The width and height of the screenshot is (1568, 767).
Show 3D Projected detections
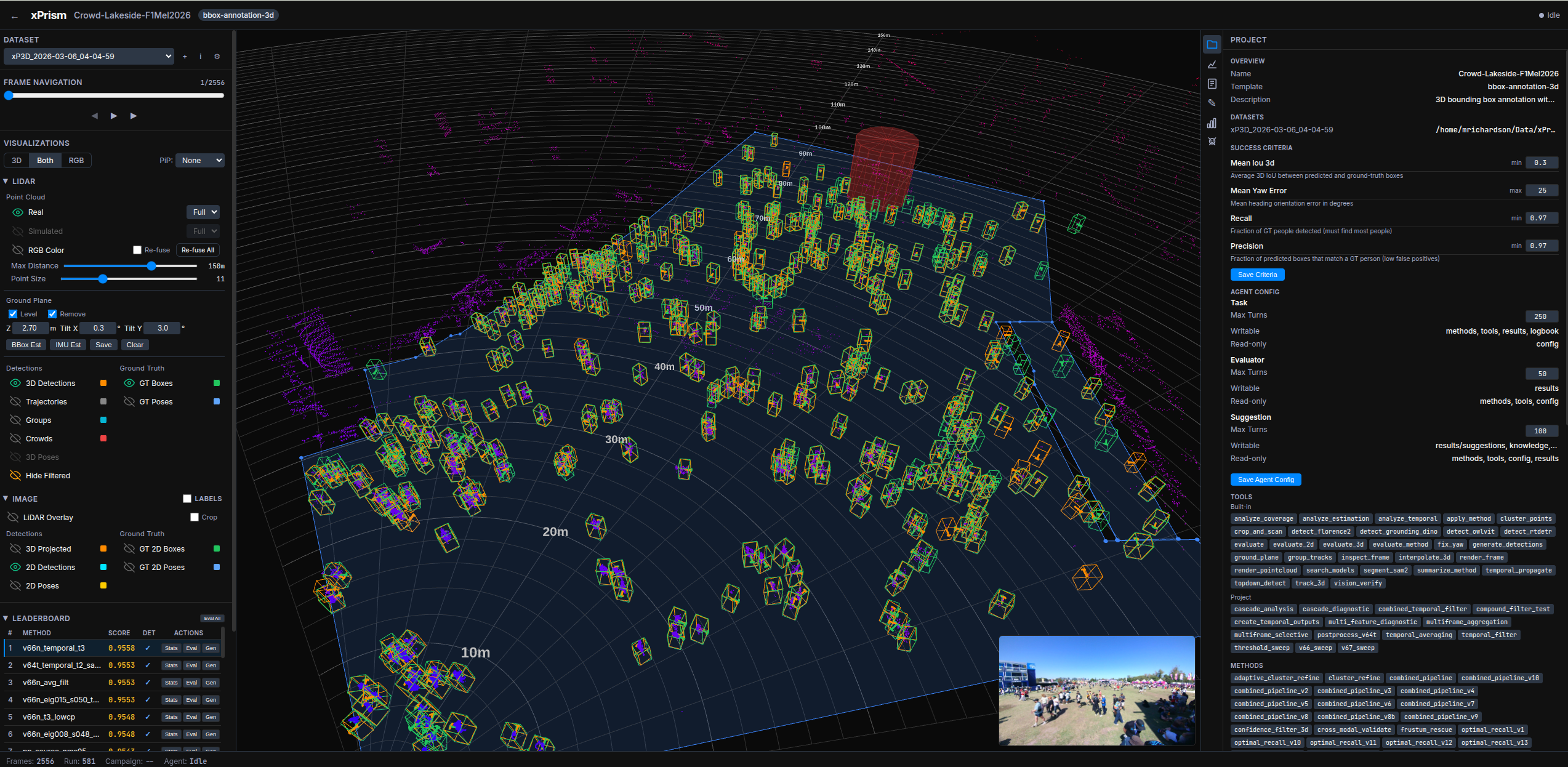(15, 549)
